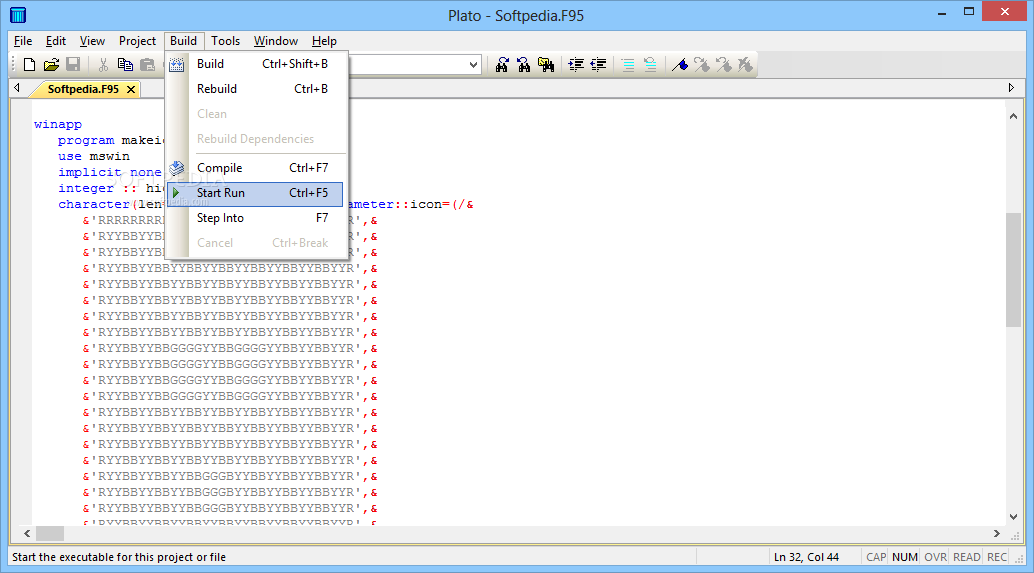The width and height of the screenshot is (1034, 573).
Task: Click the previous bookmark toolbar icon
Action: (x=723, y=65)
